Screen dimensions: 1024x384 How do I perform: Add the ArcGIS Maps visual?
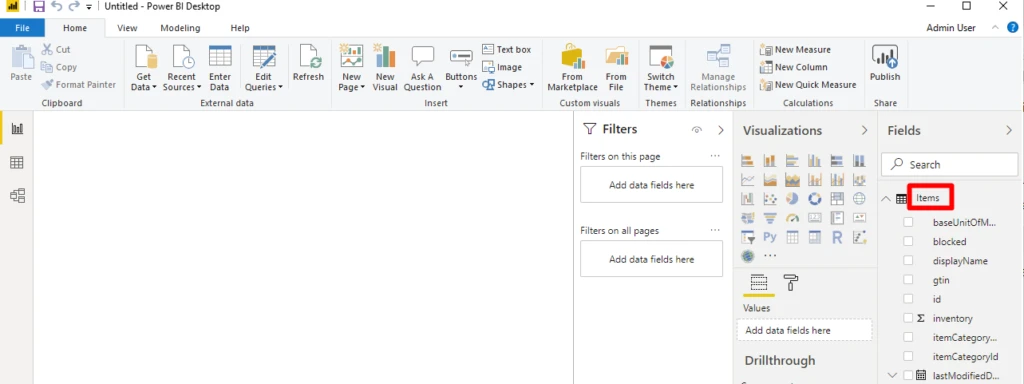click(x=748, y=256)
